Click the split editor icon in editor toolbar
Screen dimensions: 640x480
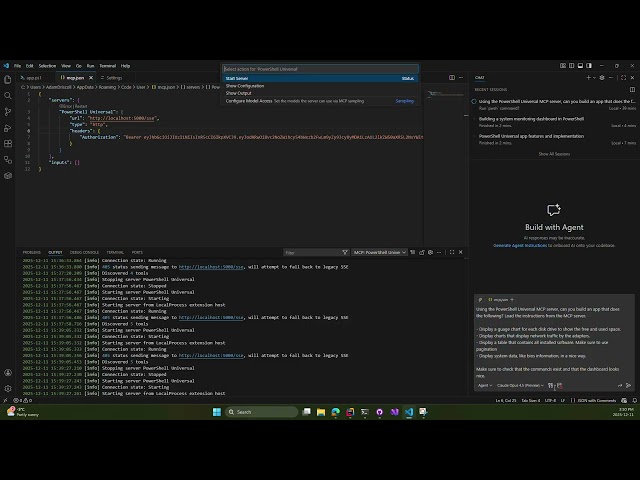click(452, 78)
